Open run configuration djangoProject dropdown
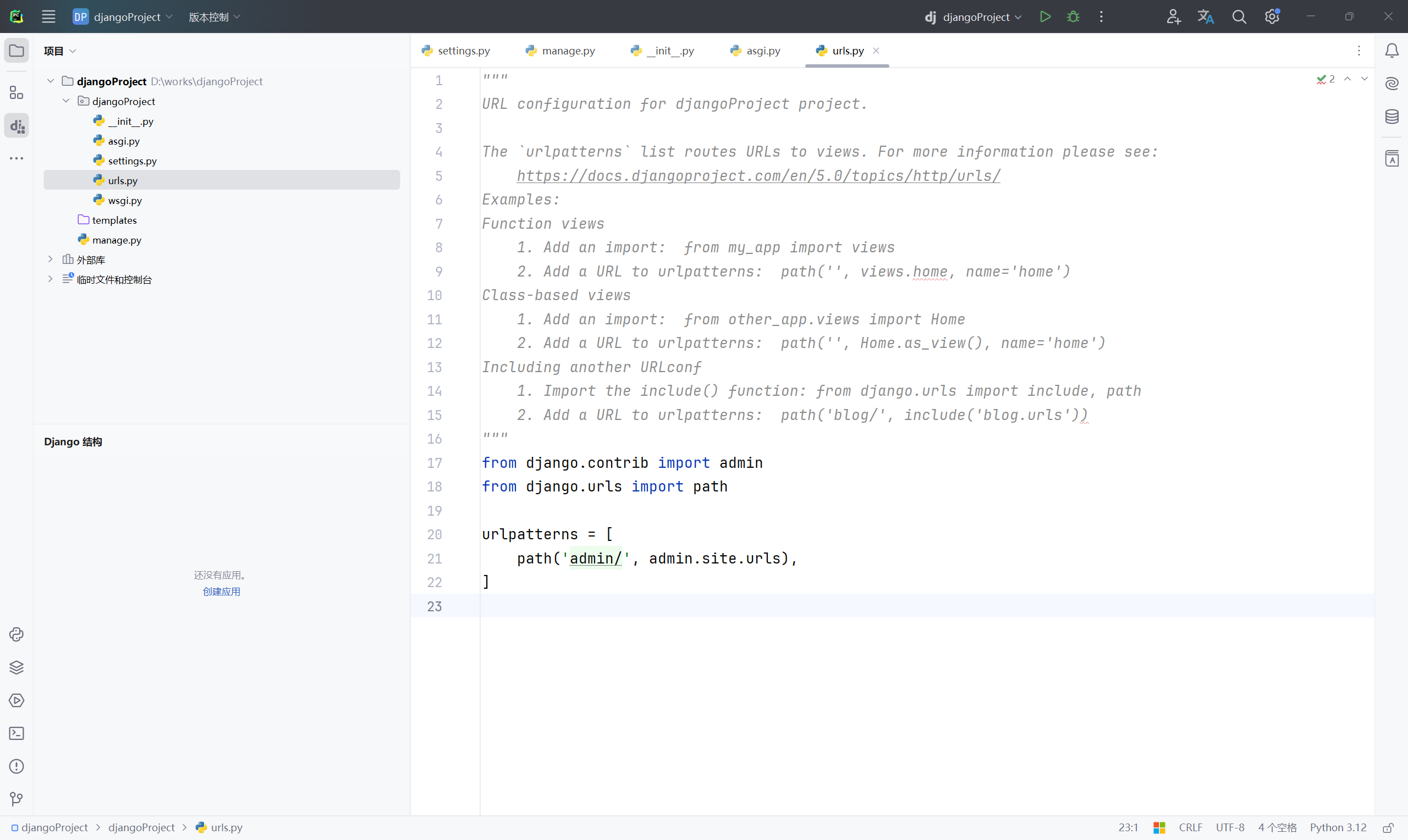The image size is (1408, 840). tap(973, 17)
